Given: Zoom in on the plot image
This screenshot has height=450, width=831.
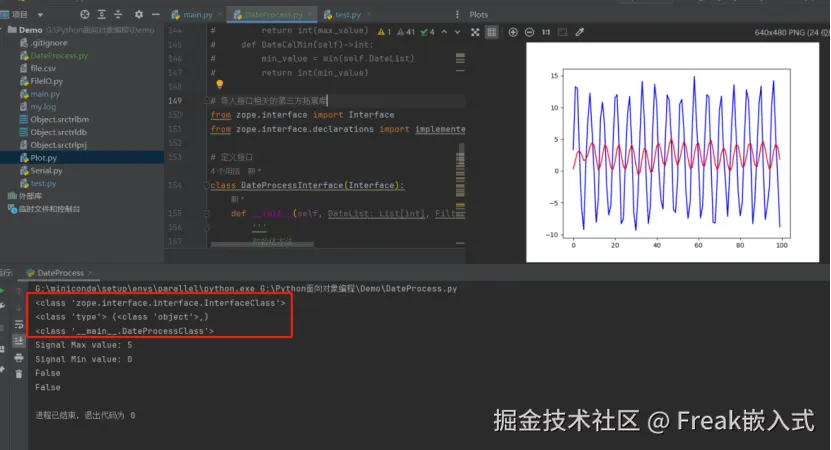Looking at the screenshot, I should click(513, 32).
